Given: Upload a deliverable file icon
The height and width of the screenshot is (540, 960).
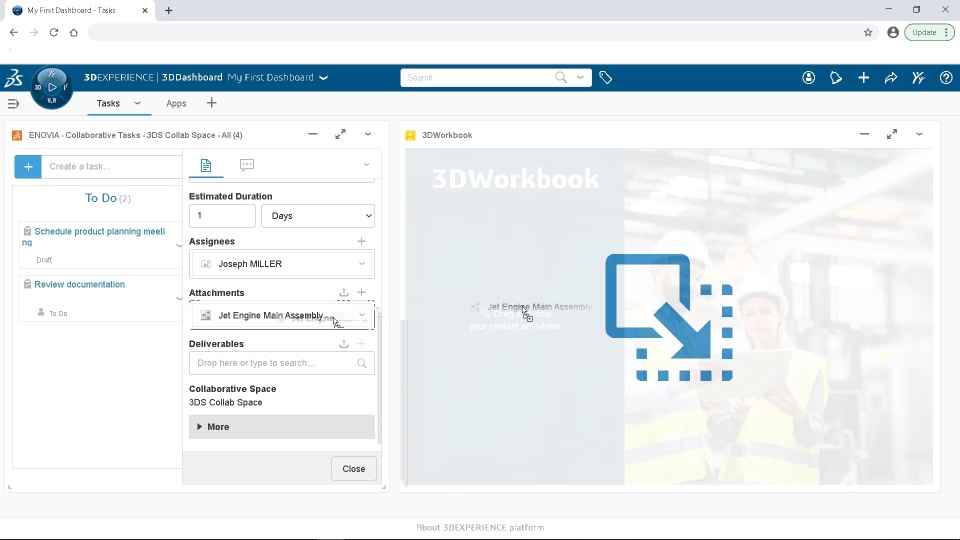Looking at the screenshot, I should pos(344,343).
